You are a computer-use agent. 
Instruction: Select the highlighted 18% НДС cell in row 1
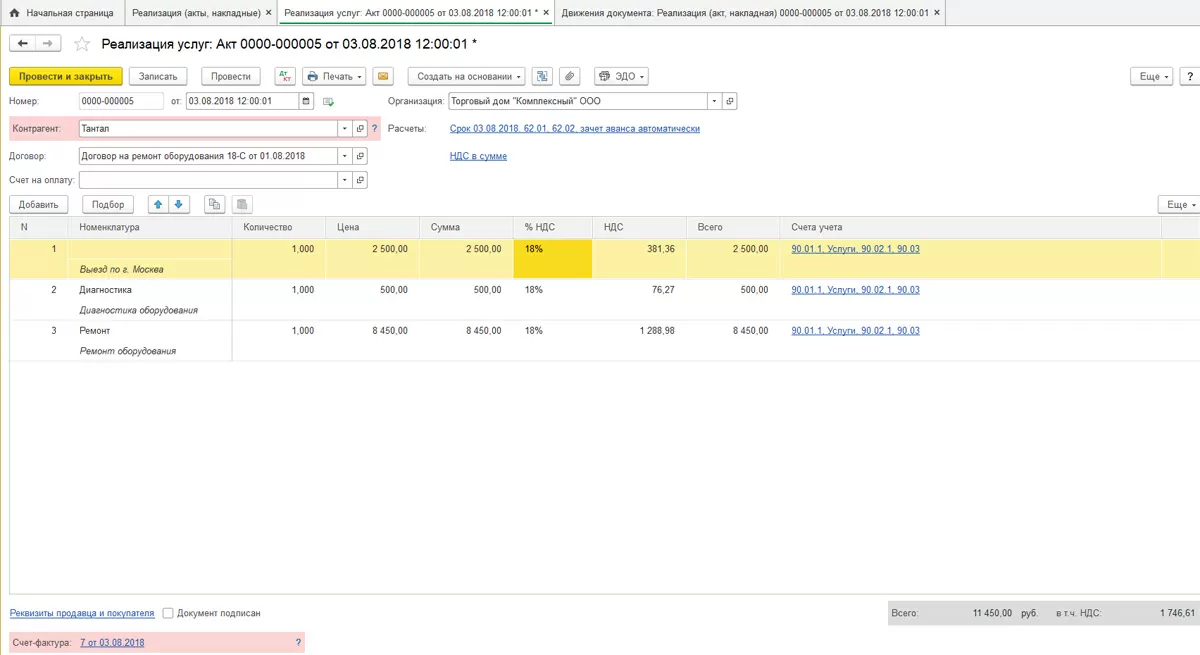(x=552, y=259)
